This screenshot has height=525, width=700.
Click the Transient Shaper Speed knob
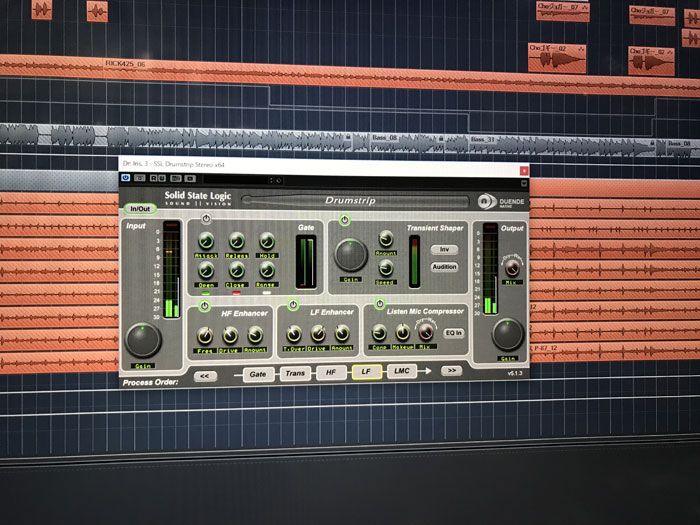click(386, 269)
